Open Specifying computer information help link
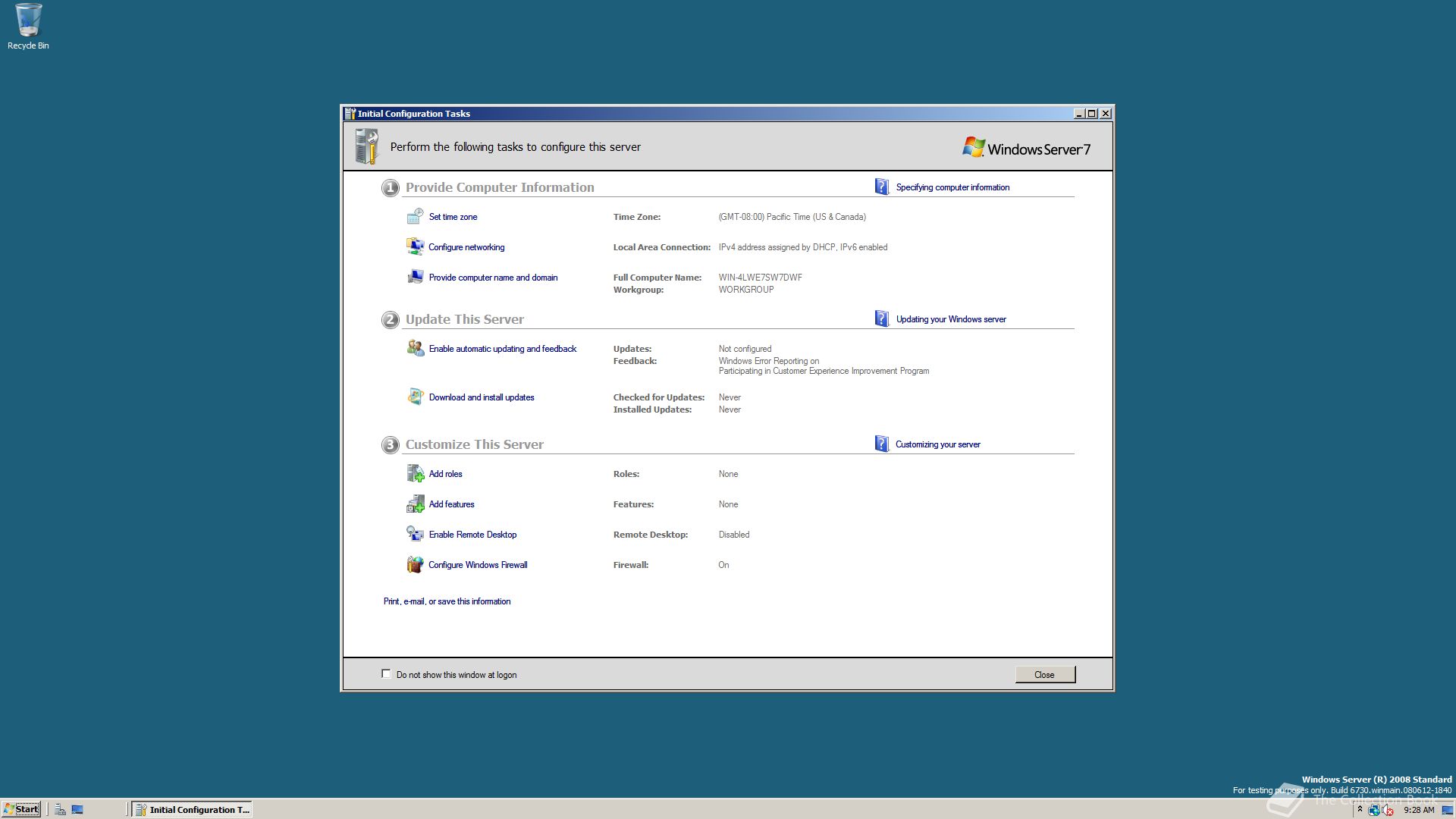 (952, 187)
